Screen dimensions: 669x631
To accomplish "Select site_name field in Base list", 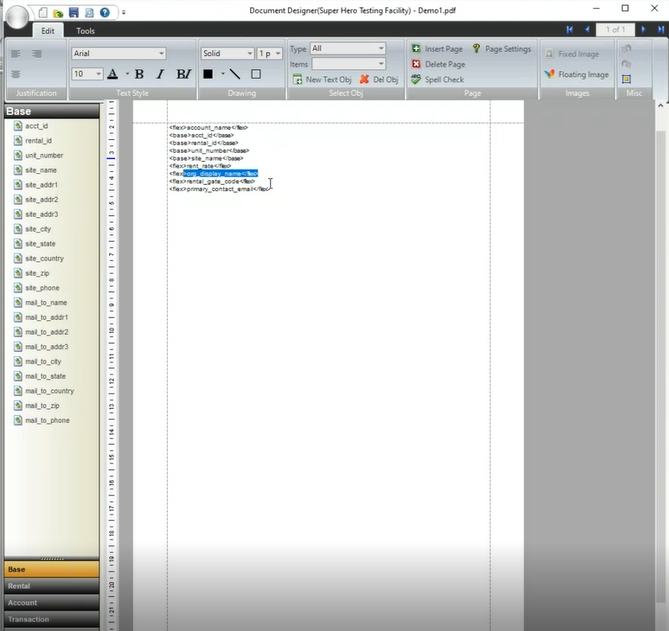I will [35, 170].
